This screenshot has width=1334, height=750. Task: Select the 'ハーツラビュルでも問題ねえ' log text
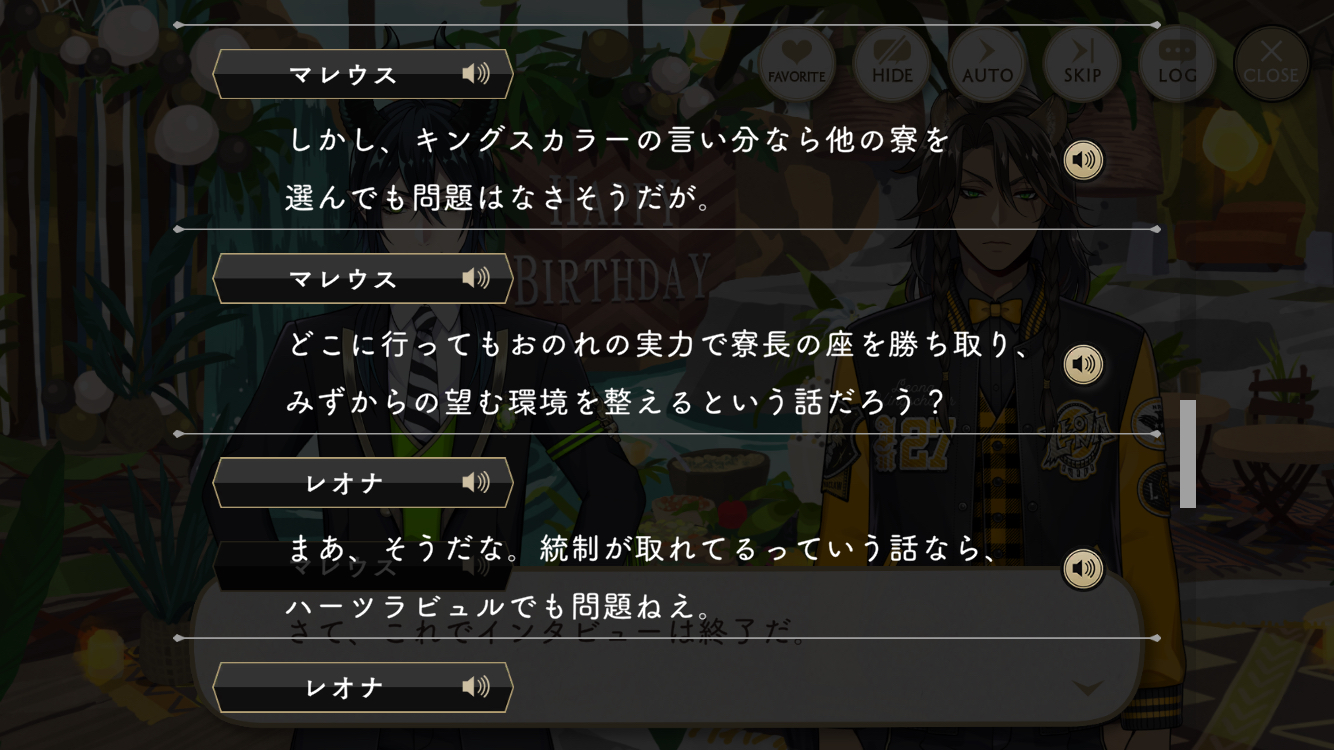click(499, 606)
